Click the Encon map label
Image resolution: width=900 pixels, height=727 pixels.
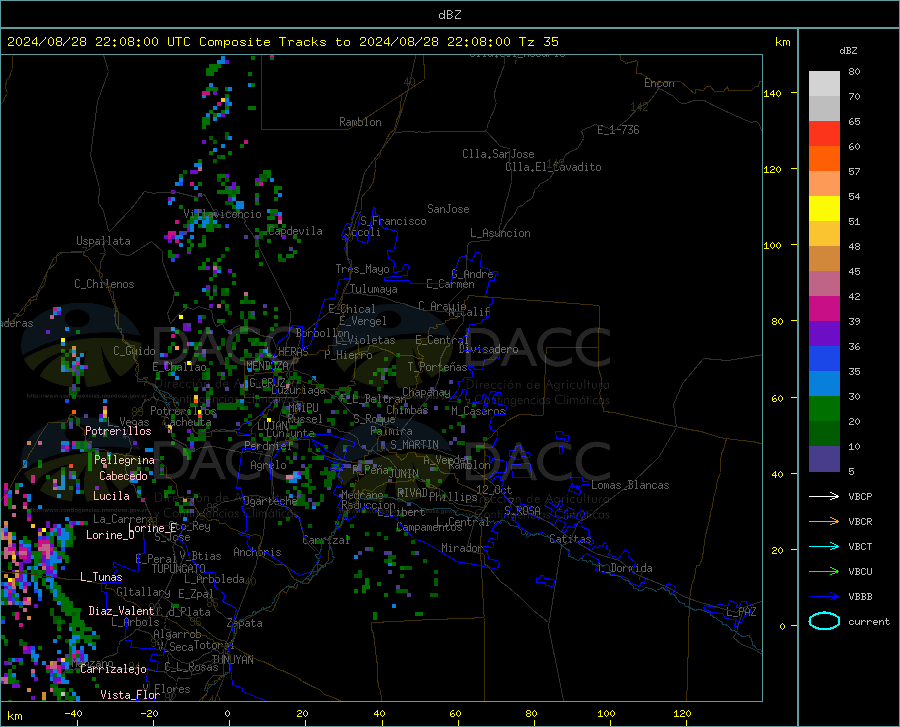659,83
